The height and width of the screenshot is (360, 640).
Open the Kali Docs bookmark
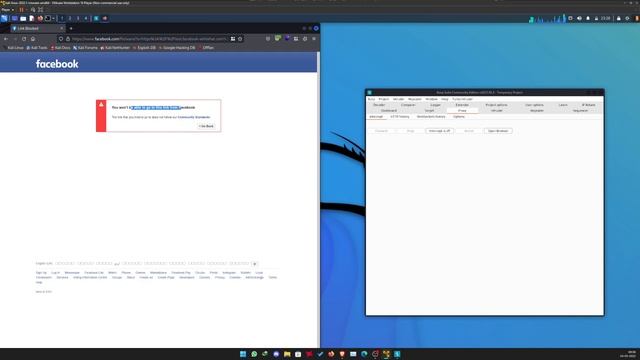[61, 48]
